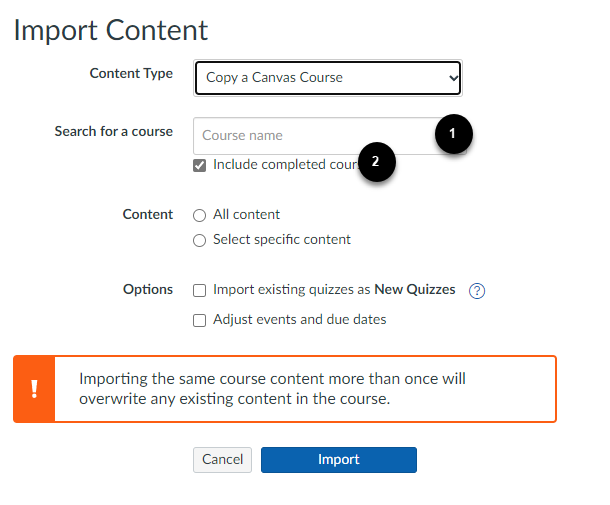Viewport: 610px width, 505px height.
Task: Click the black number 2 annotation marker
Action: pos(376,160)
